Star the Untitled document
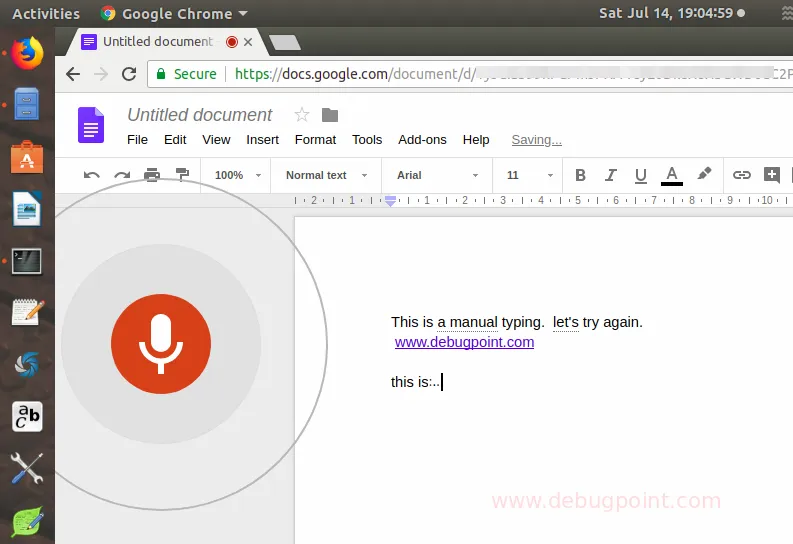 tap(302, 115)
